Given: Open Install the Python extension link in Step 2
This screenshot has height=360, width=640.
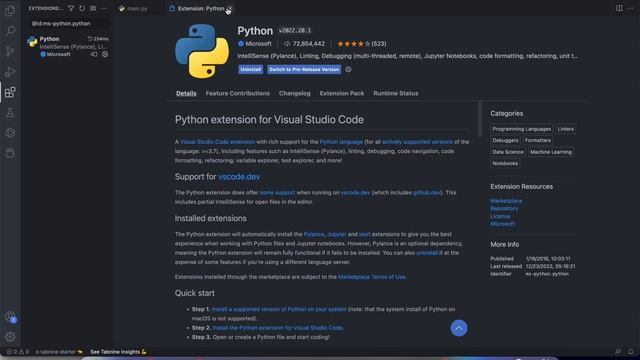Looking at the screenshot, I should [x=278, y=328].
